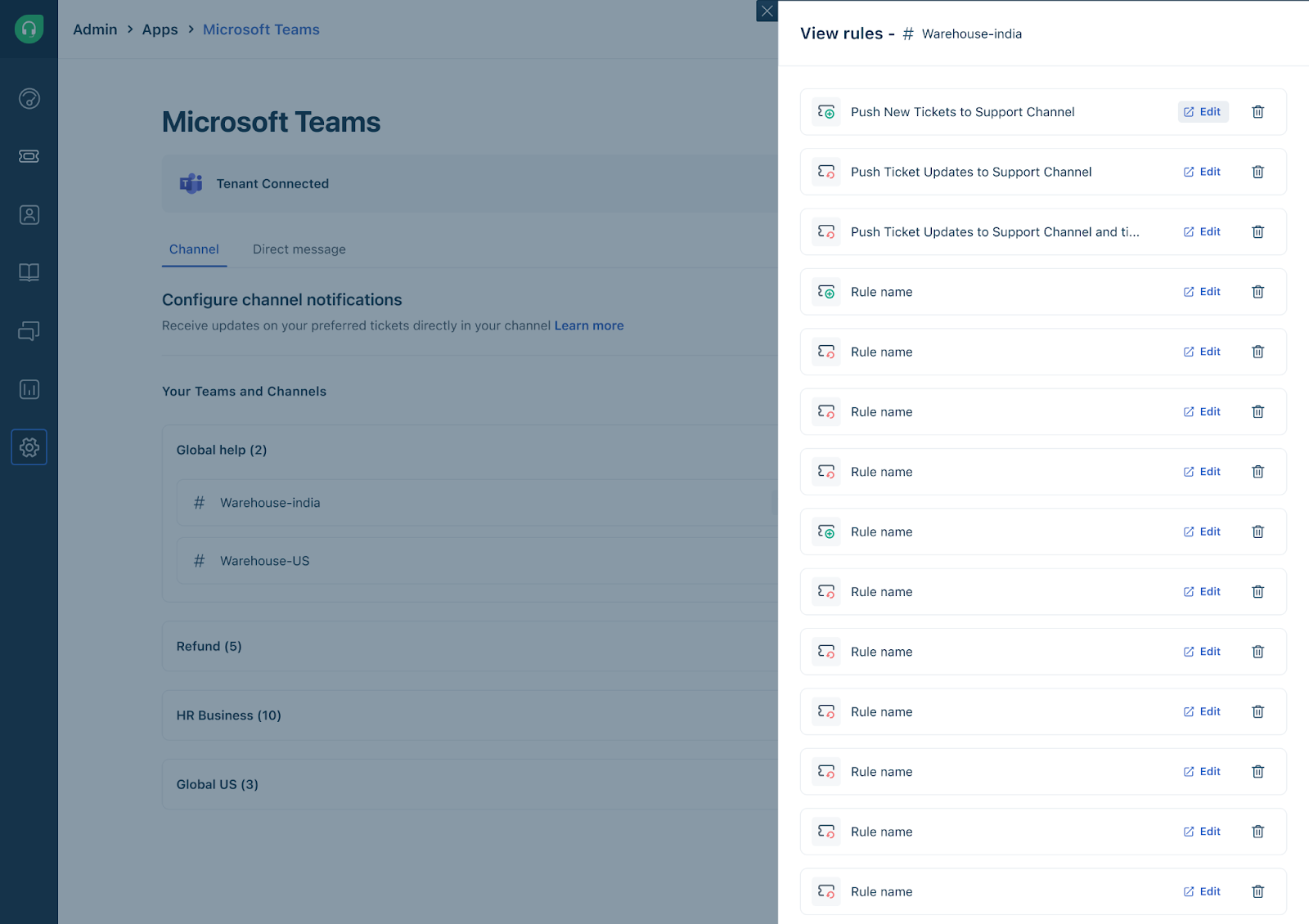Open the Contacts icon in sidebar
The height and width of the screenshot is (924, 1309).
(29, 215)
